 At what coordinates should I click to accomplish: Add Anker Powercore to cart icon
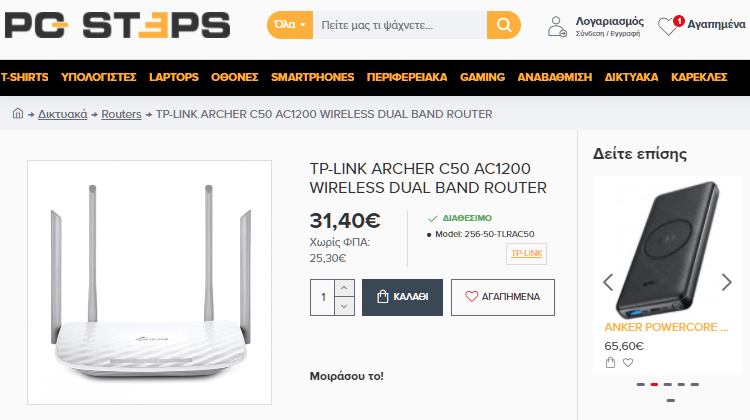610,363
